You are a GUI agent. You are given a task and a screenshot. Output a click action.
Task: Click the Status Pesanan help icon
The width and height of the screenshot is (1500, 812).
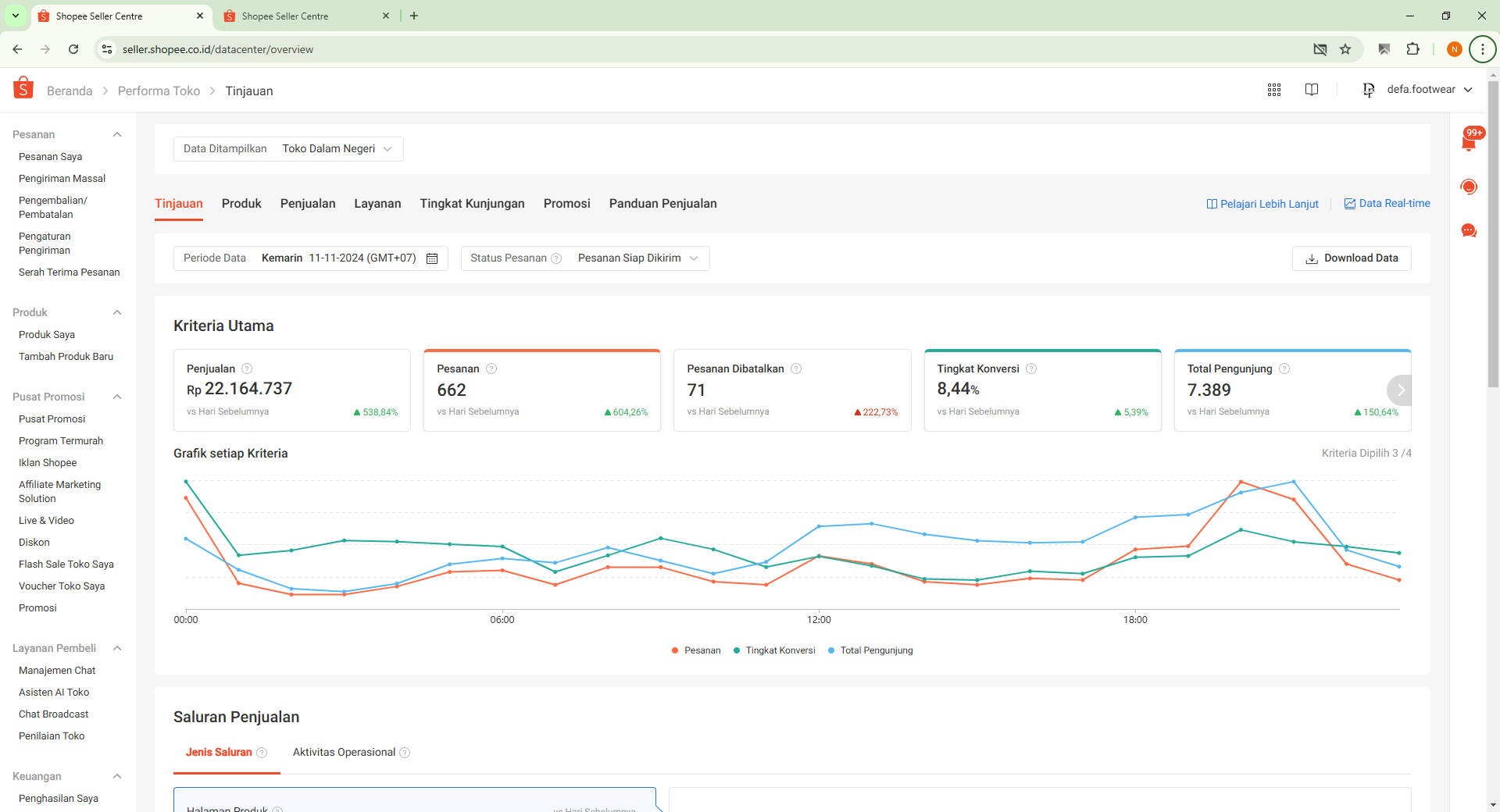(556, 258)
